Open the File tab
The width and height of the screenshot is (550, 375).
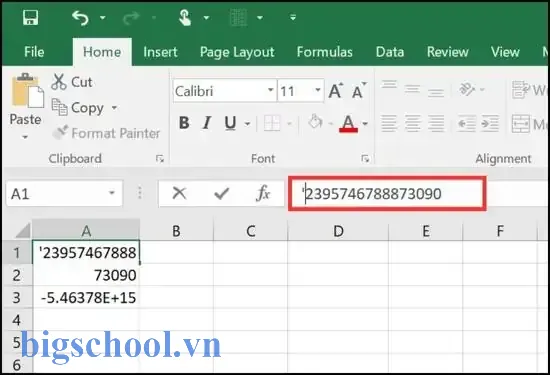[34, 52]
